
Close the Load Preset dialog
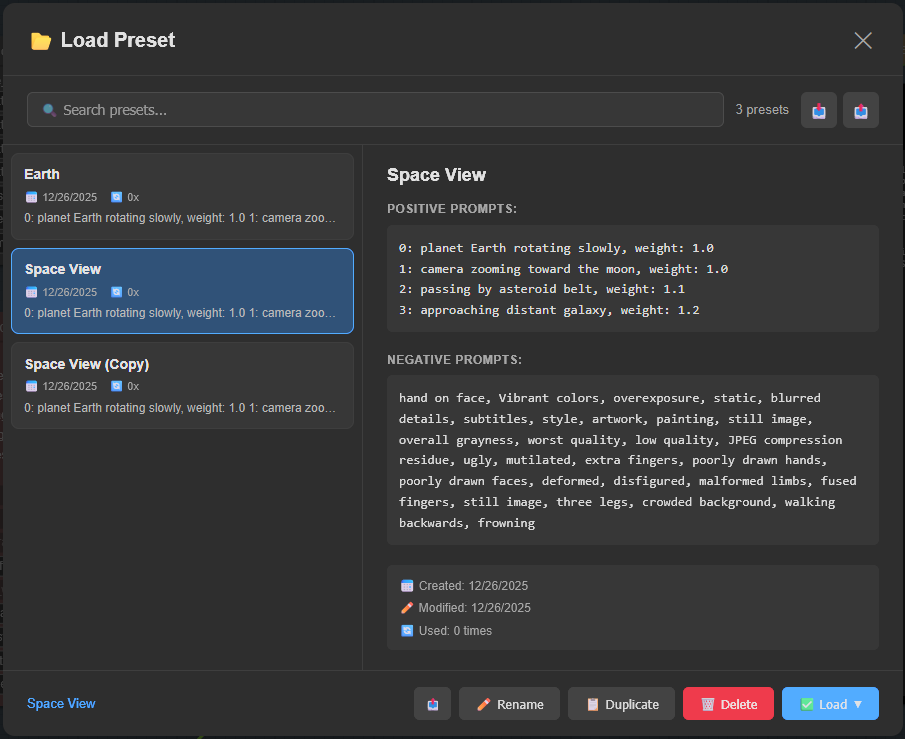(x=863, y=40)
